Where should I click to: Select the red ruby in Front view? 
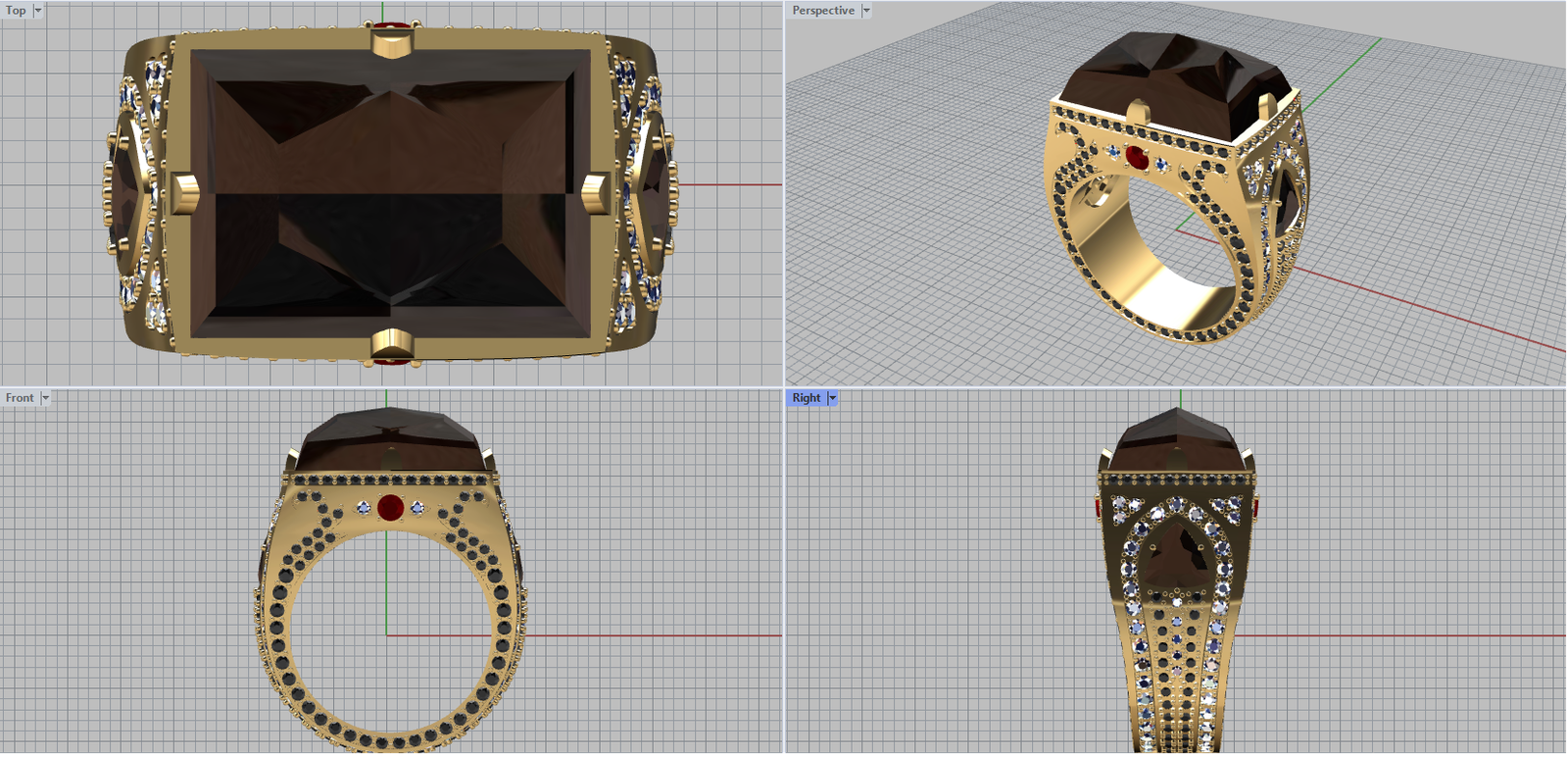[x=390, y=507]
